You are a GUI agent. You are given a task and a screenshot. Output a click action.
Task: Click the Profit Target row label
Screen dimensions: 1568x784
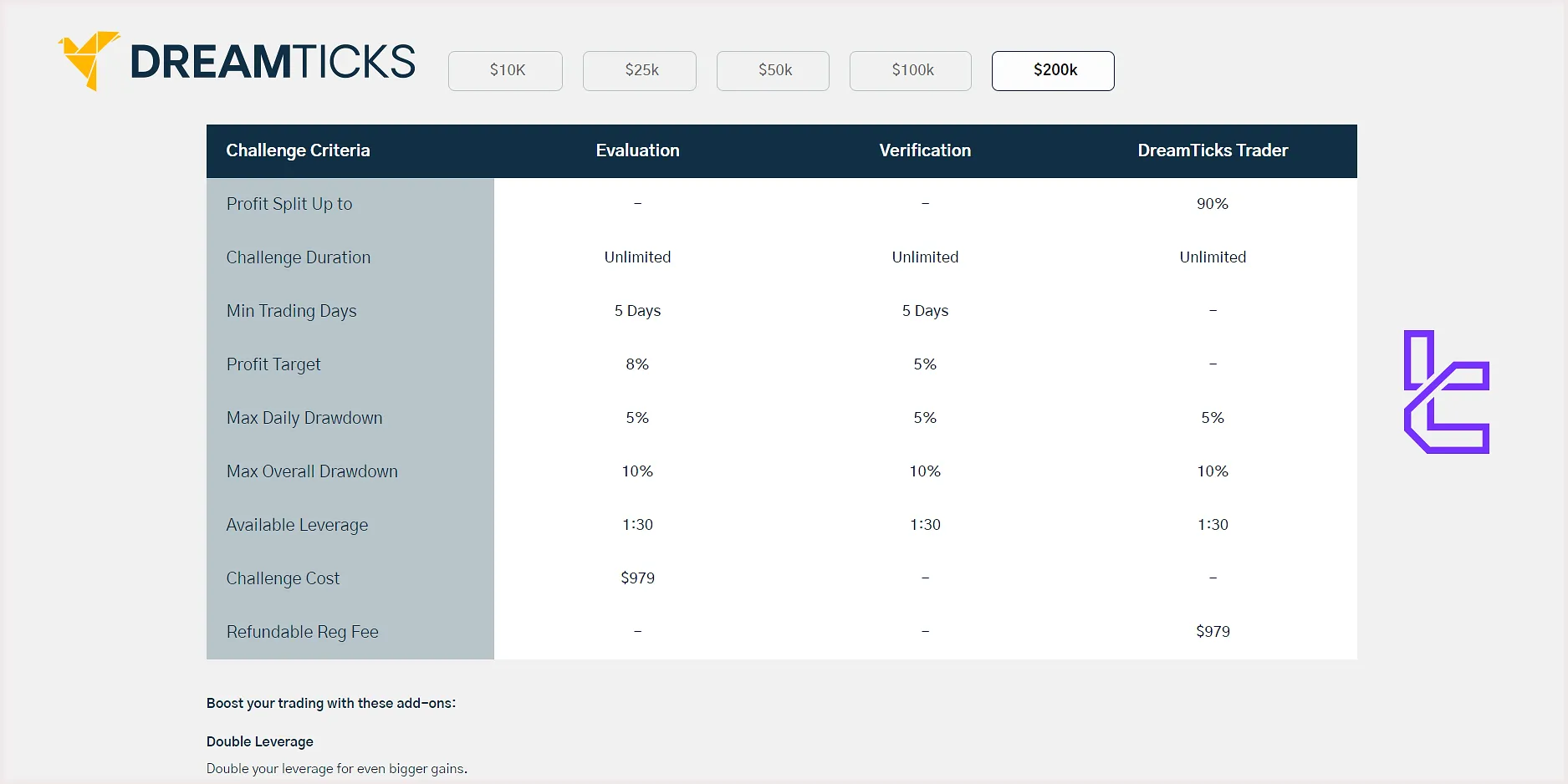273,364
